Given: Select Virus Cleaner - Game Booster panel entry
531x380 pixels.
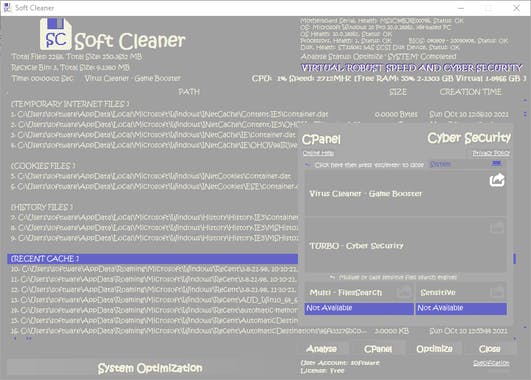Looking at the screenshot, I should coord(406,194).
